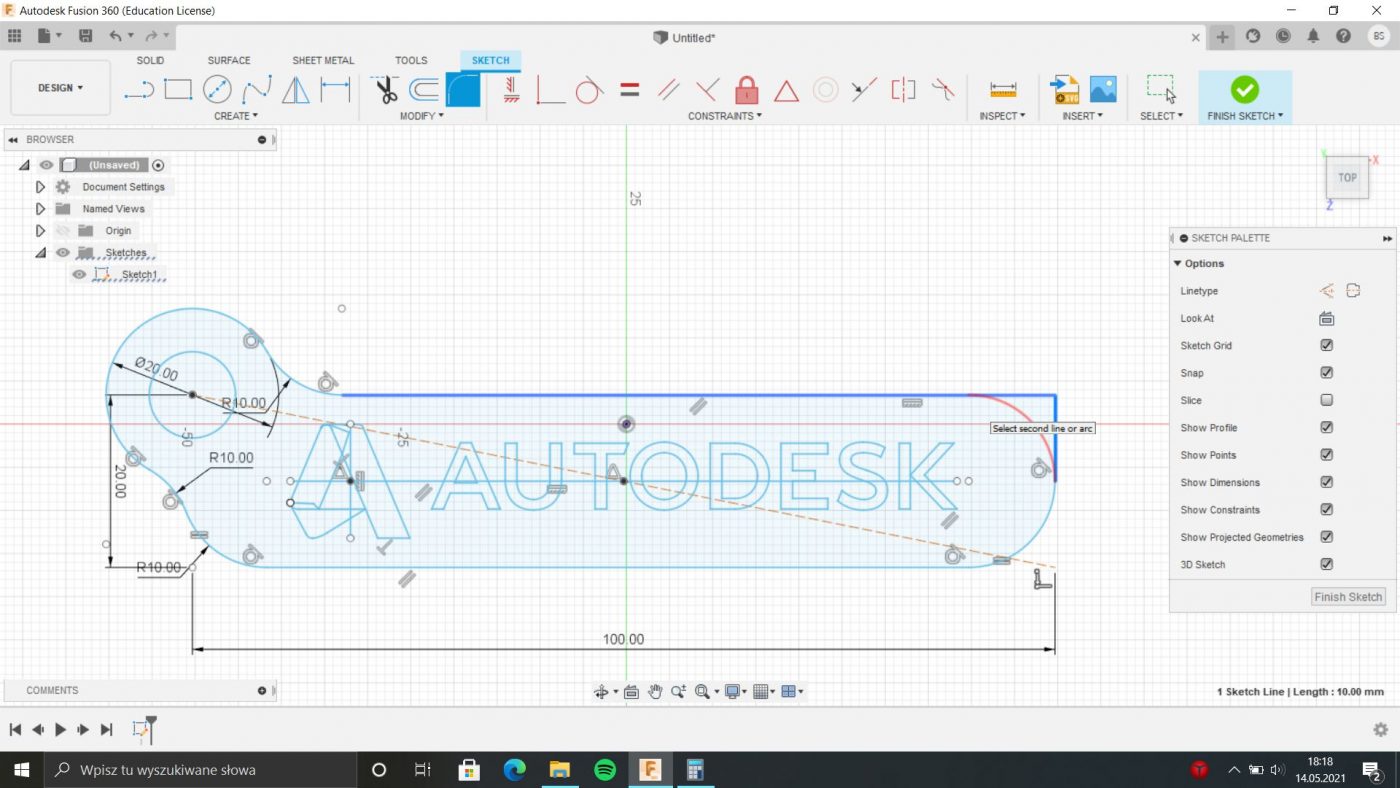Viewport: 1400px width, 788px height.
Task: Click the green Finish Sketch checkmark
Action: coord(1244,90)
